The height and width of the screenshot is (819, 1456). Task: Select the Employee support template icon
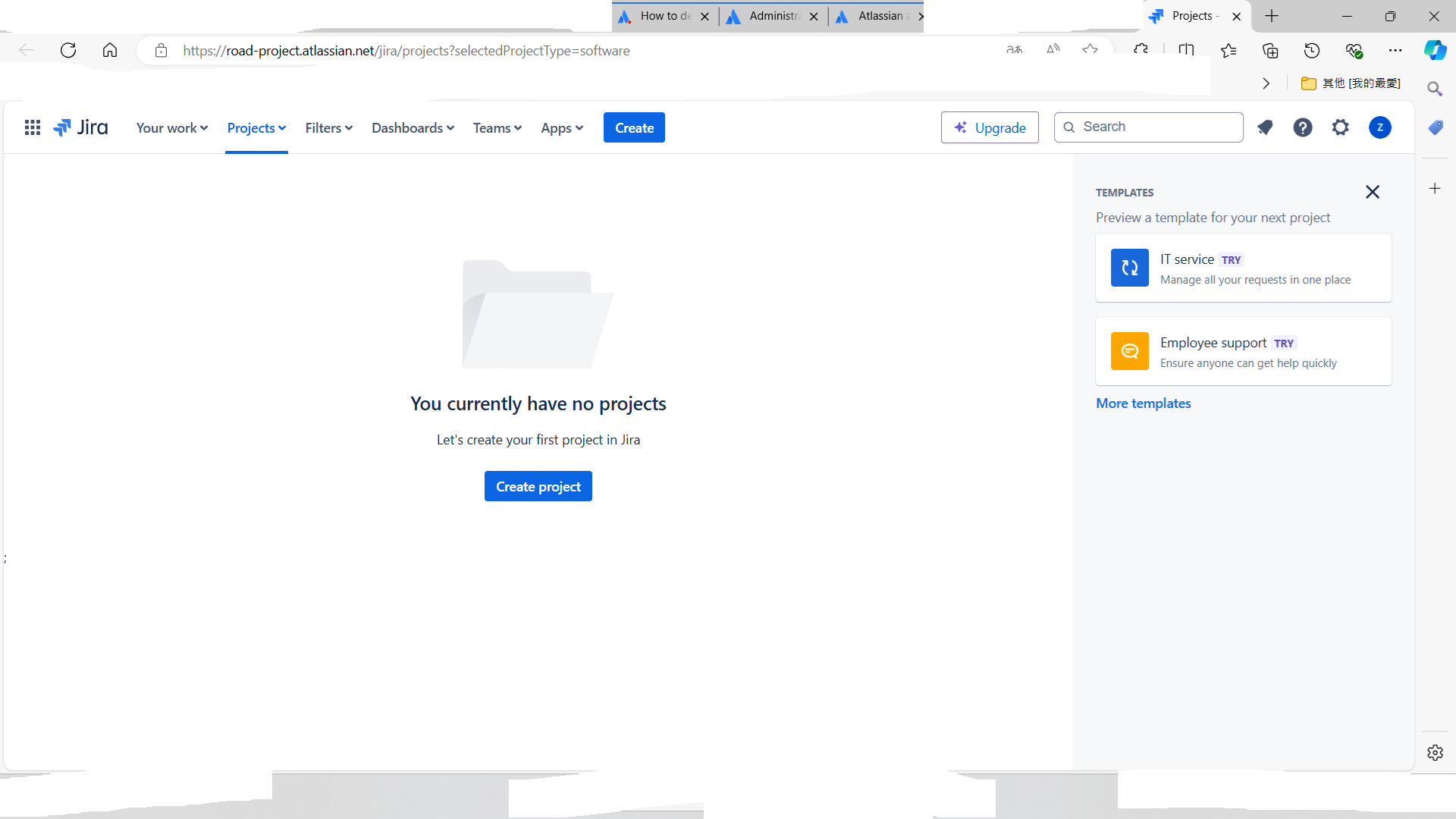pos(1129,351)
